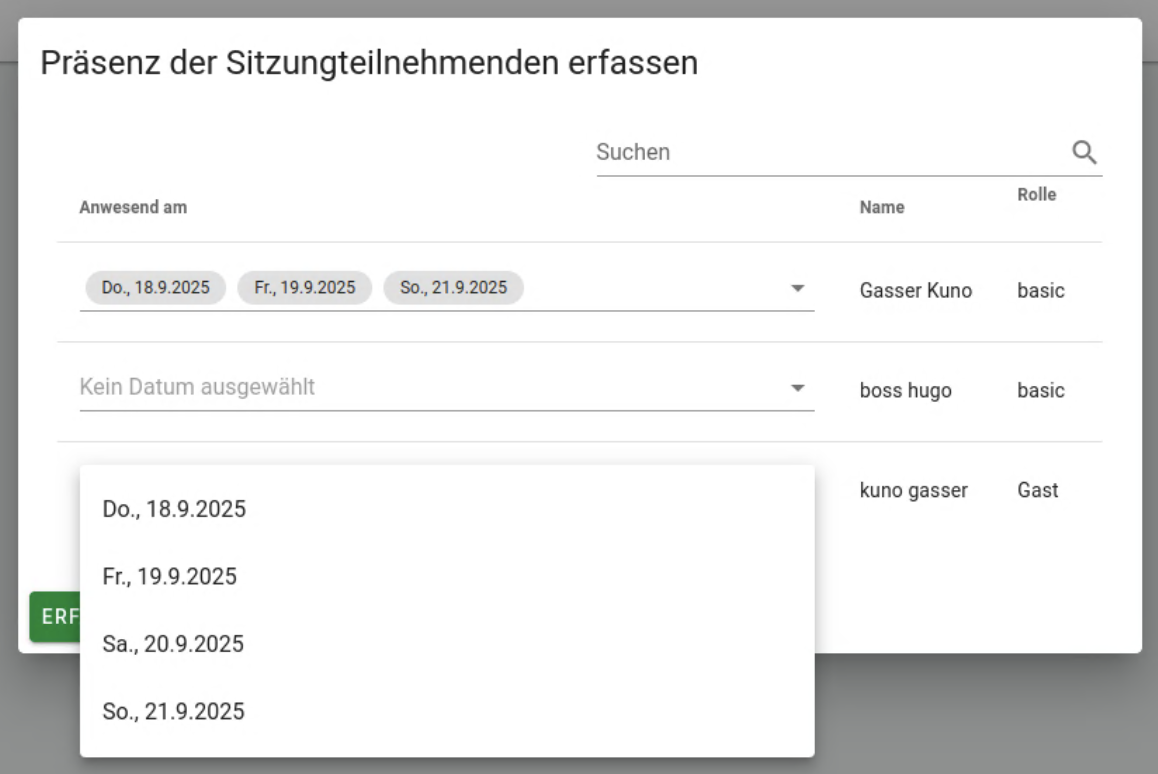Select the Gasser Kuno name cell
The image size is (1158, 774).
point(915,291)
